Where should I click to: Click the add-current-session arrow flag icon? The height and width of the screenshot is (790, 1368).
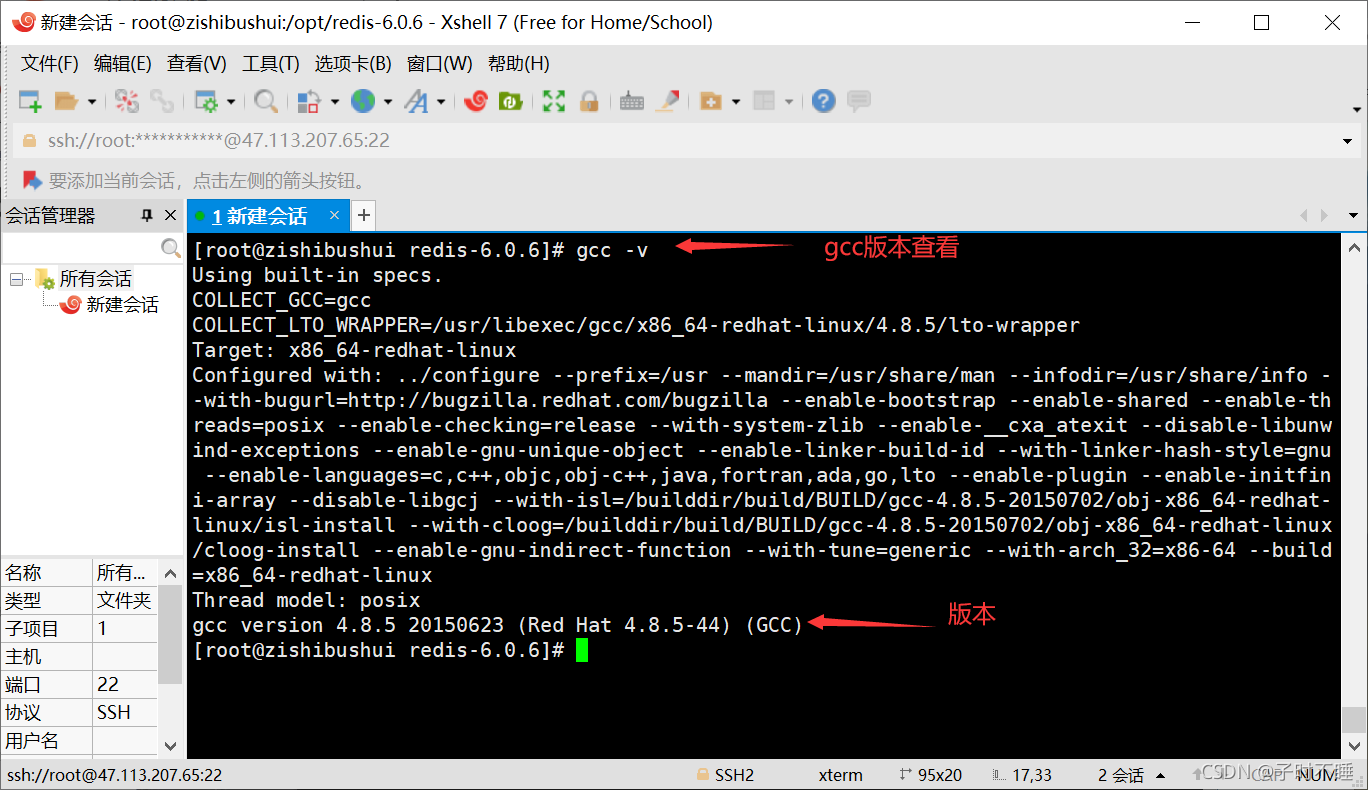[x=32, y=181]
